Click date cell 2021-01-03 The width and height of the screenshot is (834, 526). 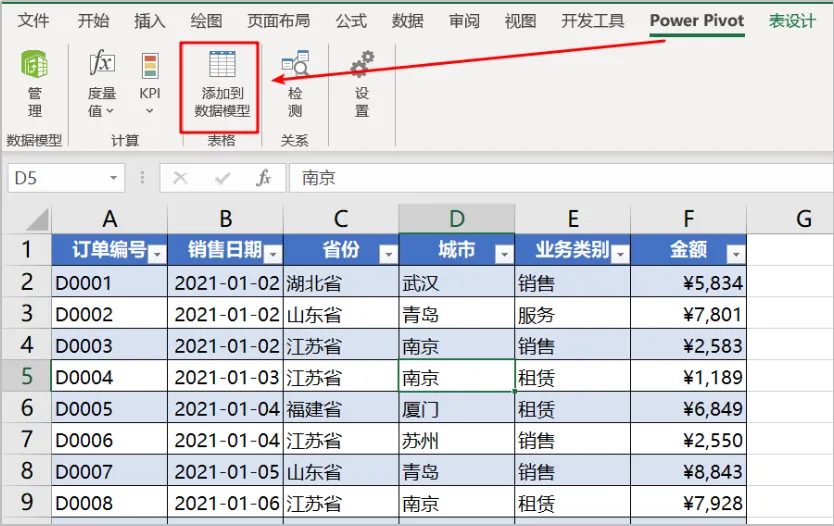click(x=226, y=377)
